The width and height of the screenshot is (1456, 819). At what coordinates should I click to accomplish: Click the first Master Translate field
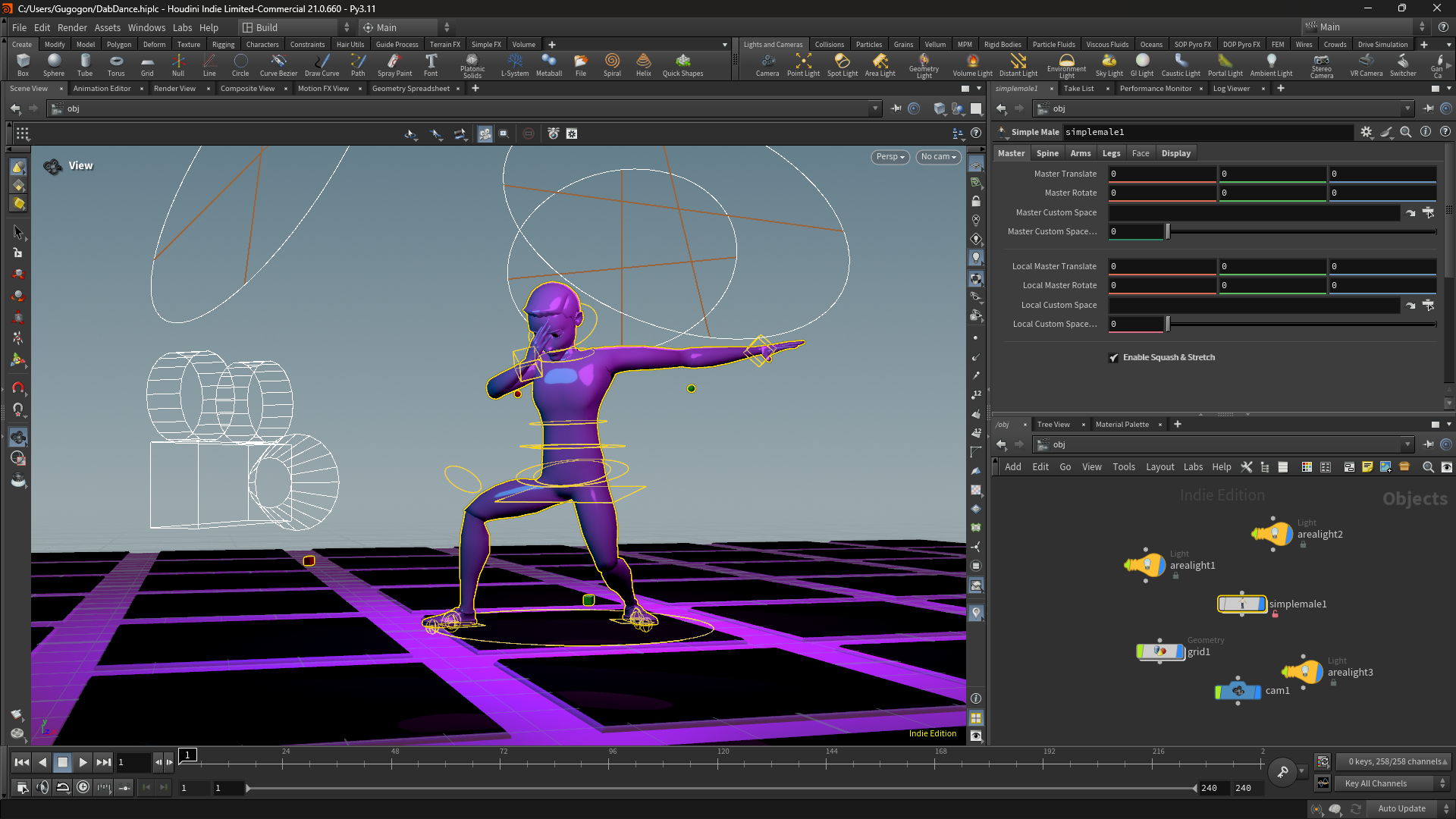pyautogui.click(x=1163, y=174)
